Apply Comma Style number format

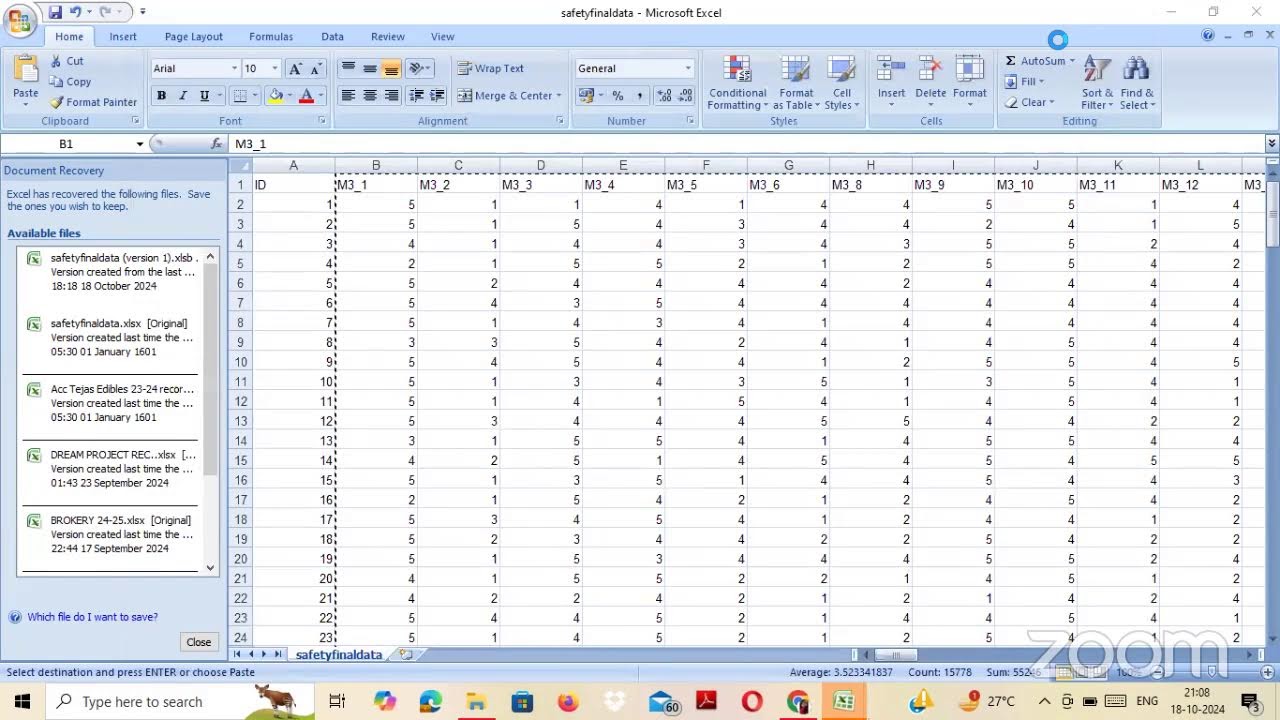(x=639, y=96)
